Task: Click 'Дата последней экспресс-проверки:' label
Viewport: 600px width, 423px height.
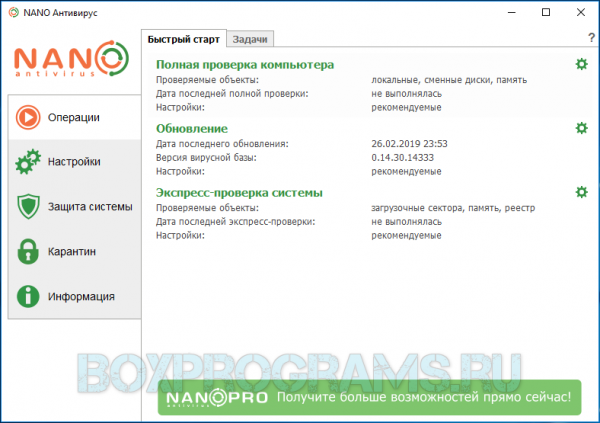Action: point(235,222)
